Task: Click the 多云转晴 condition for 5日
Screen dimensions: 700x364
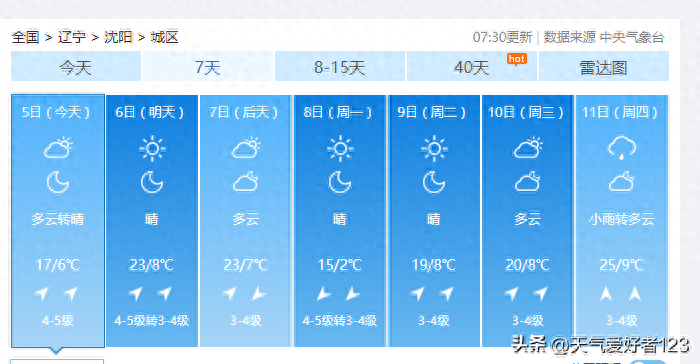Action: pyautogui.click(x=58, y=219)
